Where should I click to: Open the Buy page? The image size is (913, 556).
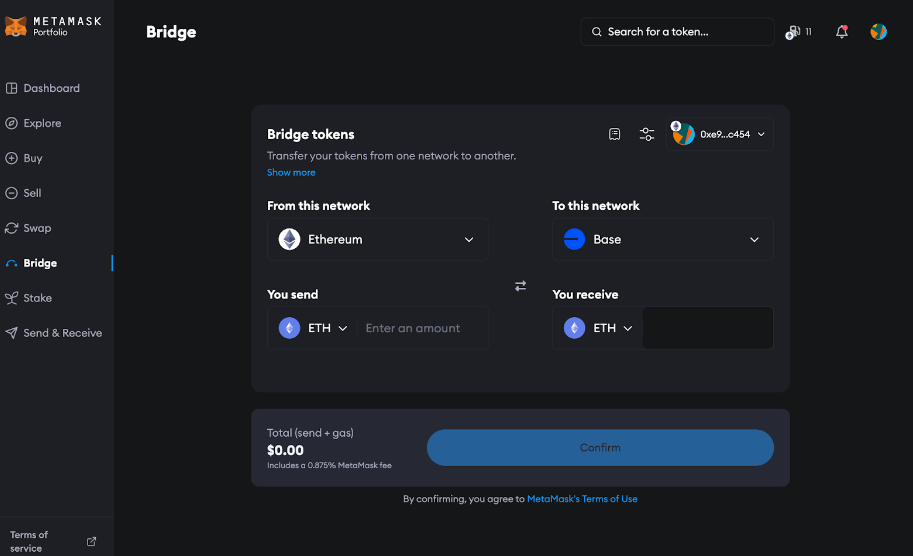click(33, 158)
